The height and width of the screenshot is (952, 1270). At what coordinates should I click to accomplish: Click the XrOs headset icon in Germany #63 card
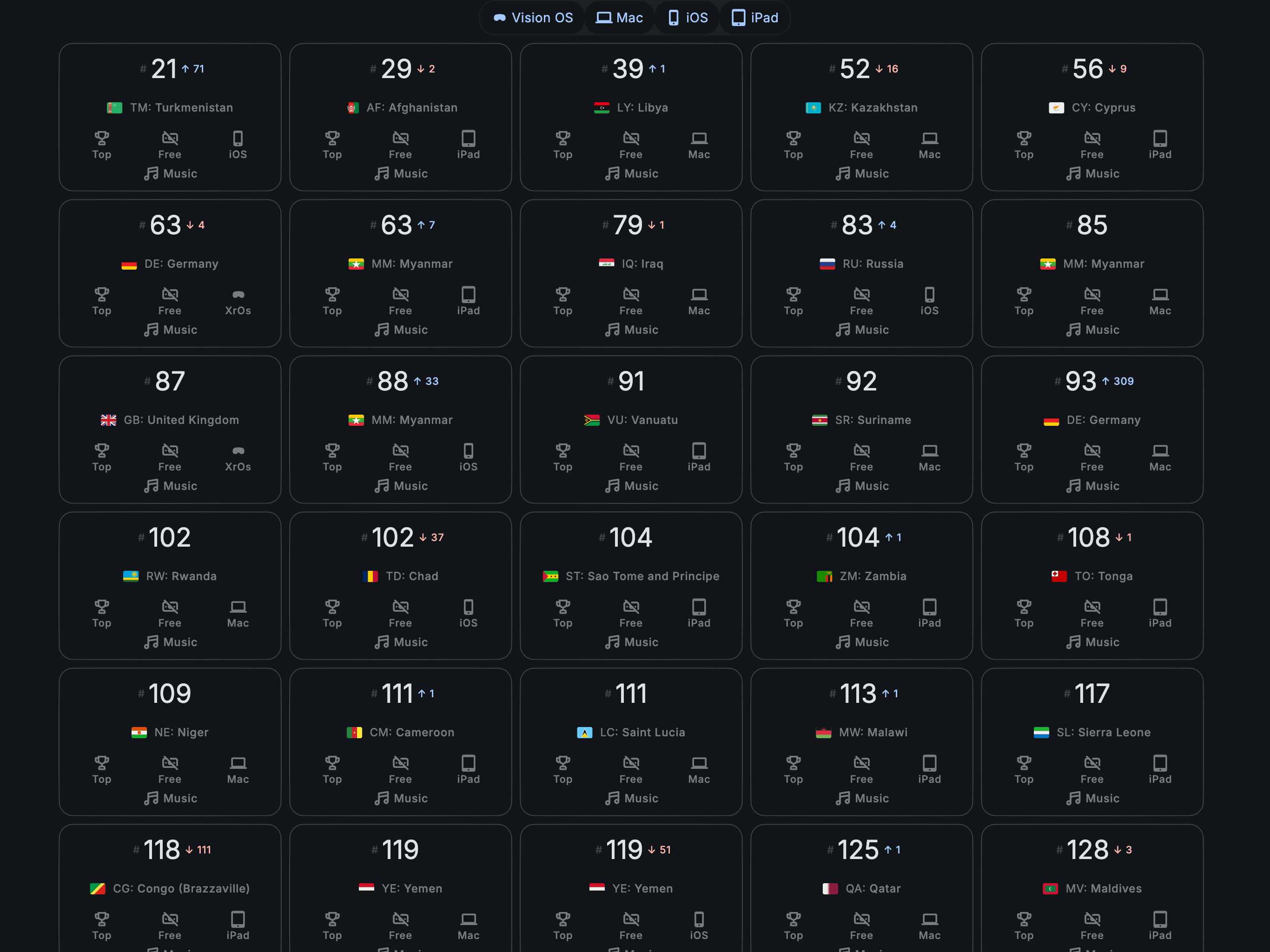238,295
